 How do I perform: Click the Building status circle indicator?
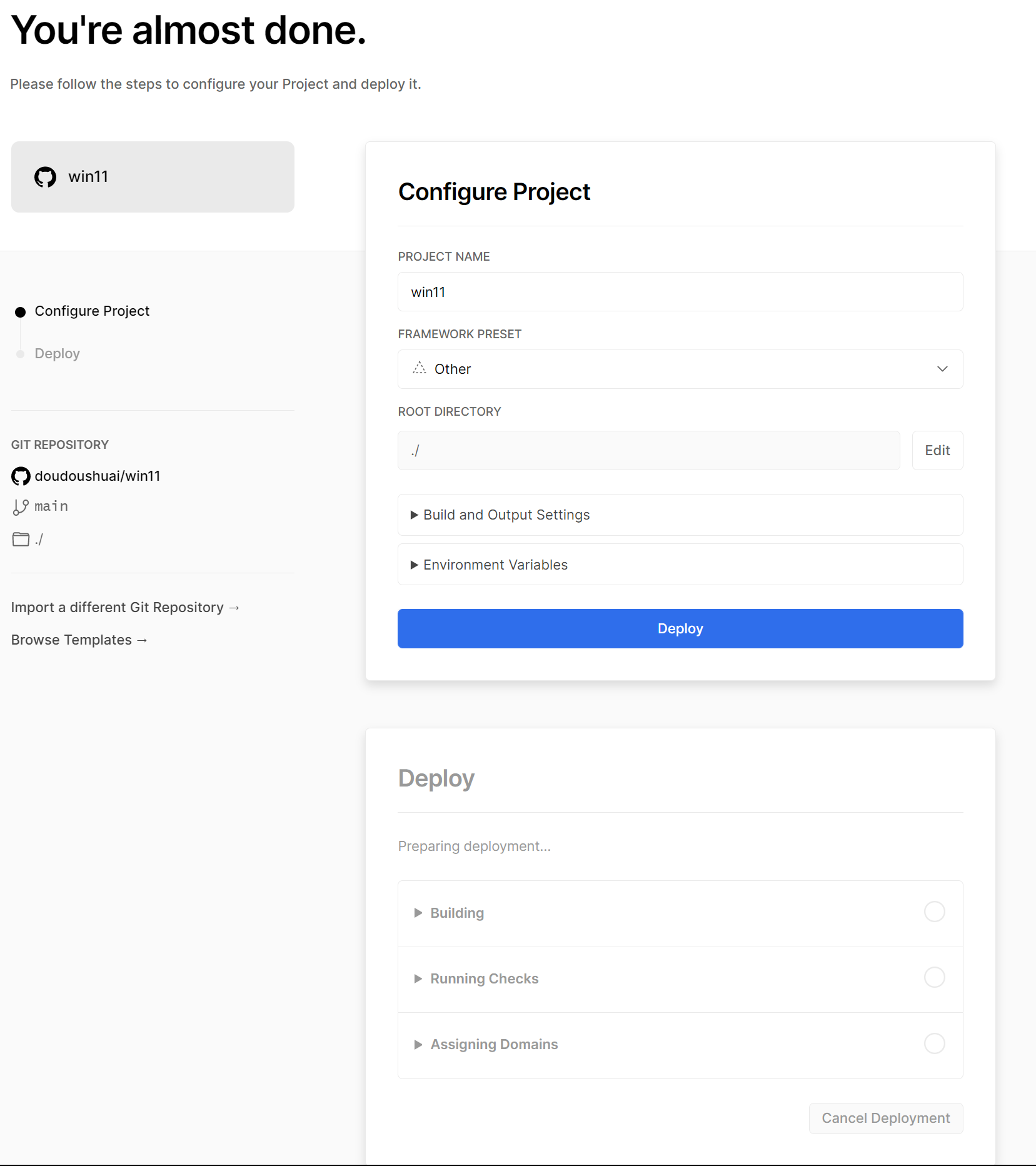click(x=934, y=912)
